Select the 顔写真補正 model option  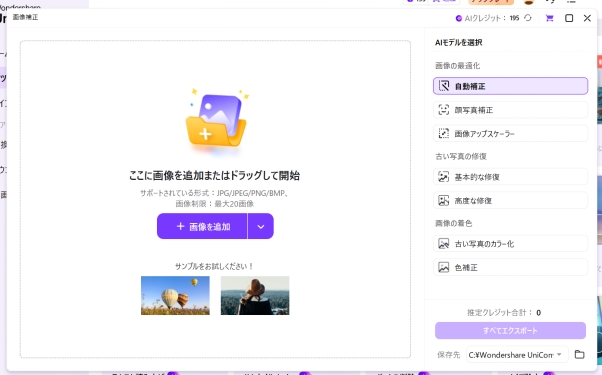pyautogui.click(x=510, y=110)
